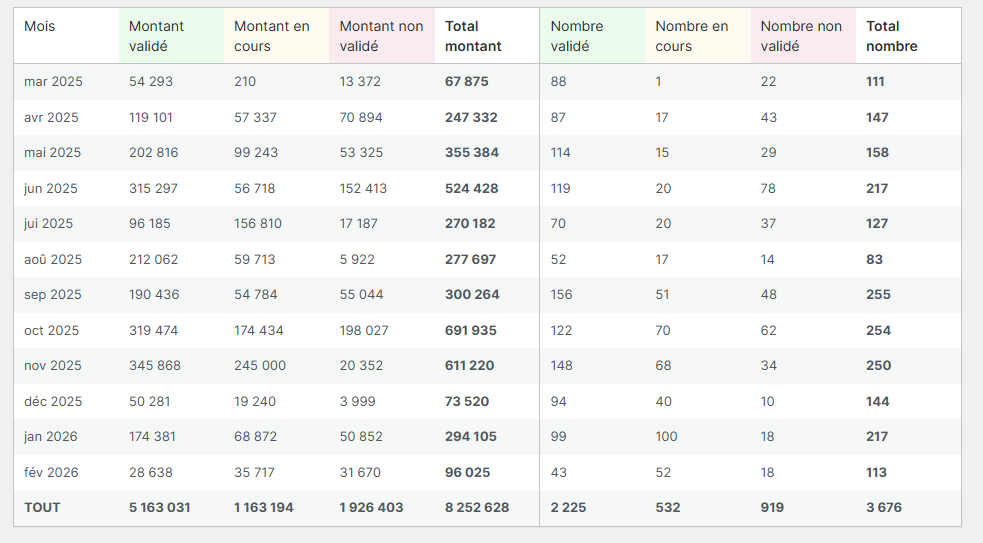Click the validated amount 345 868 cell
983x543 pixels.
(x=155, y=366)
